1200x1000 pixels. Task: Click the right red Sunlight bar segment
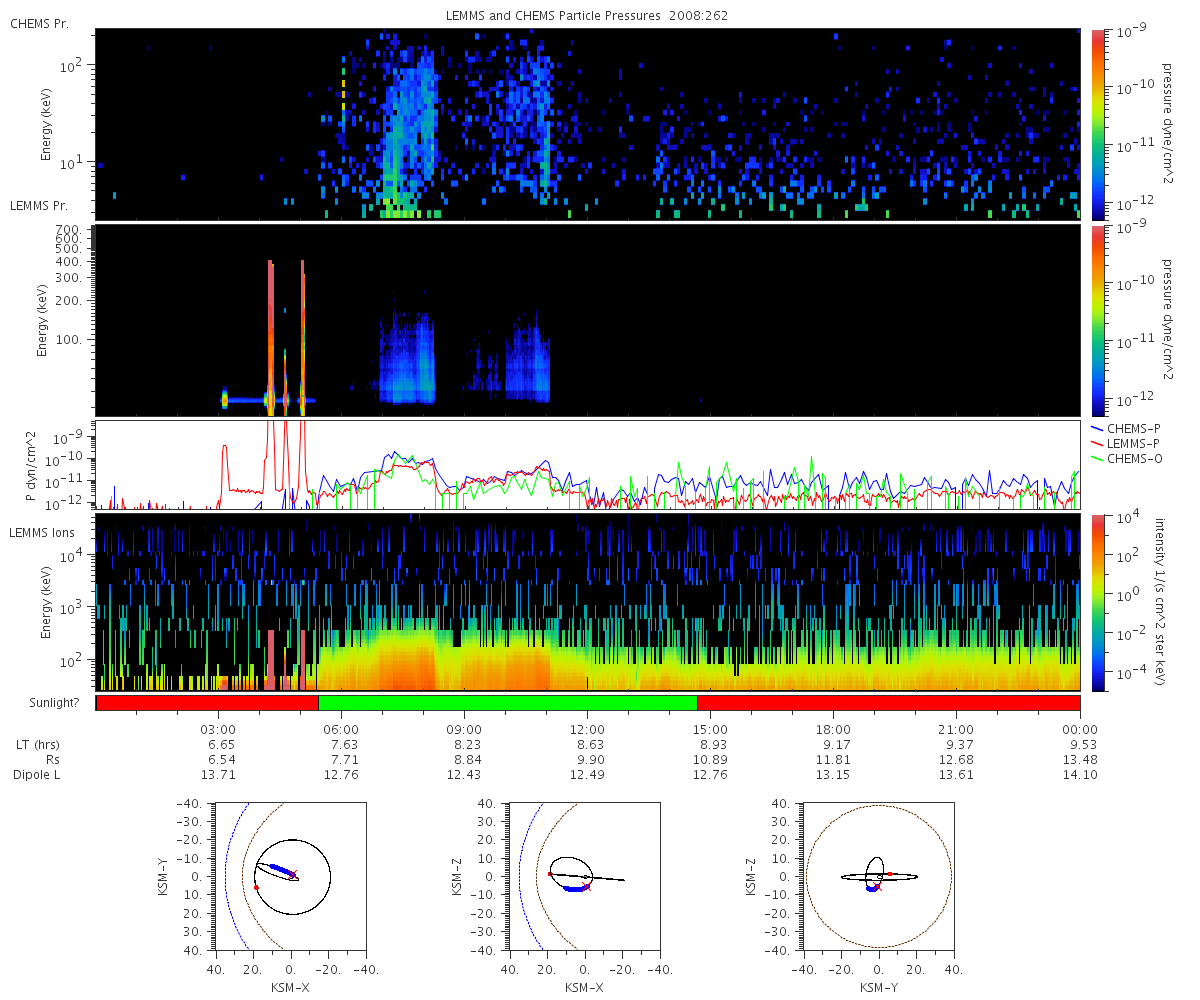point(888,702)
